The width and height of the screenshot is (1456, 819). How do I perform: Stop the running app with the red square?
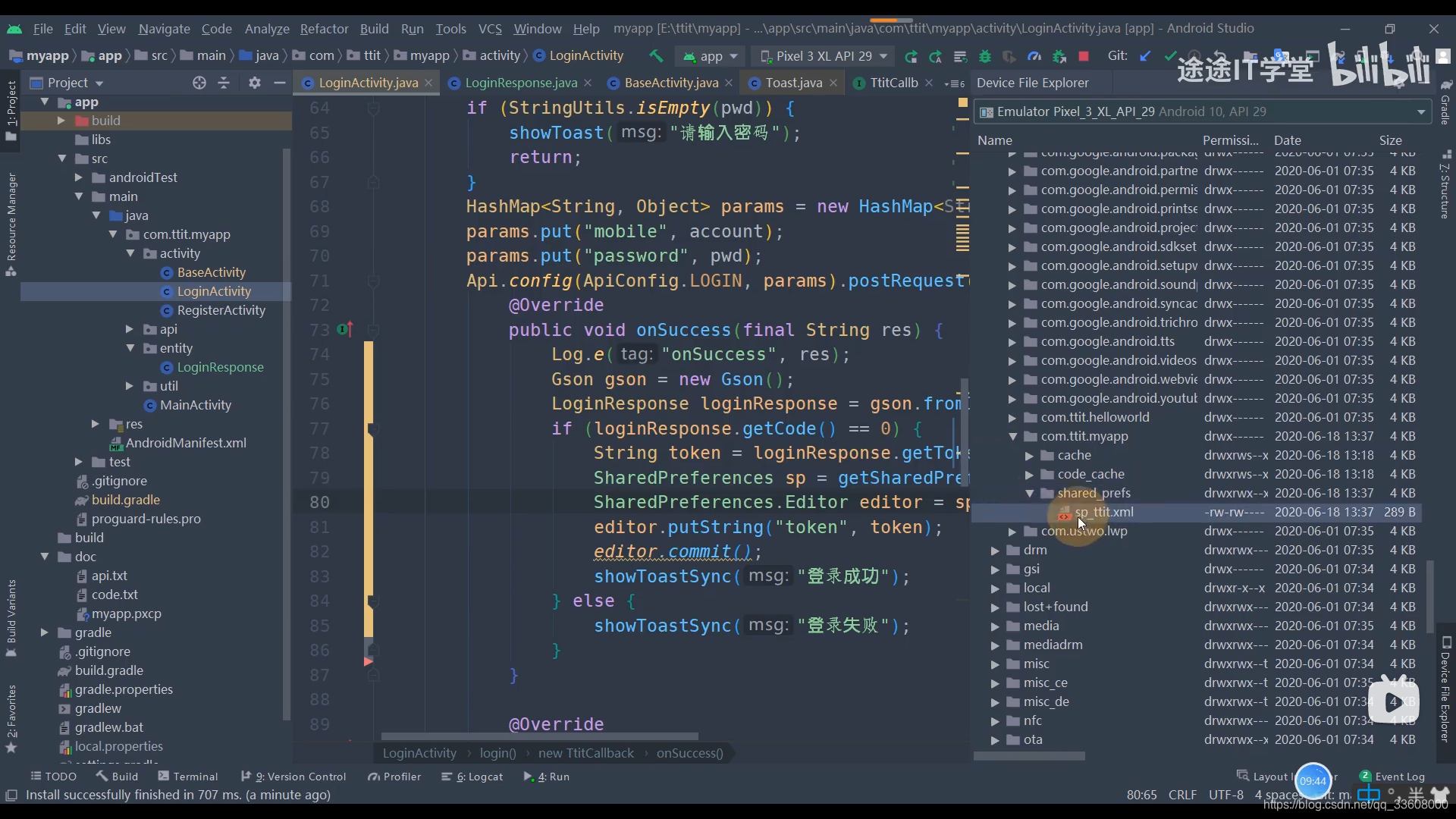pos(1084,56)
